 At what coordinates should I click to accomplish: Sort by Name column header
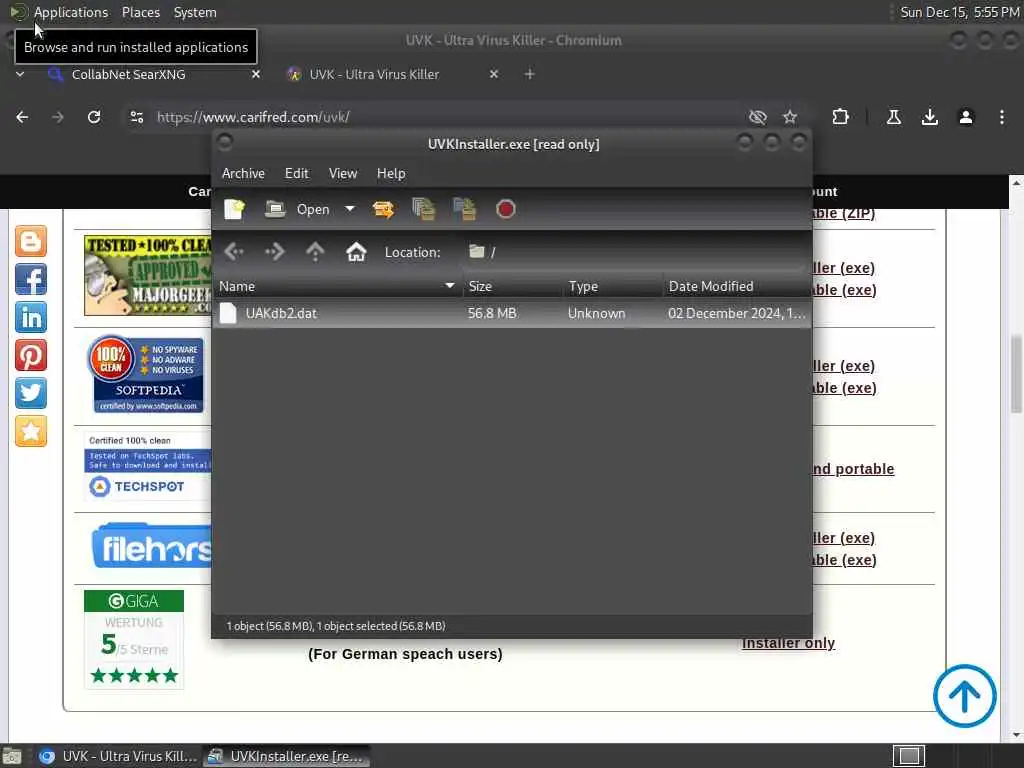(338, 286)
